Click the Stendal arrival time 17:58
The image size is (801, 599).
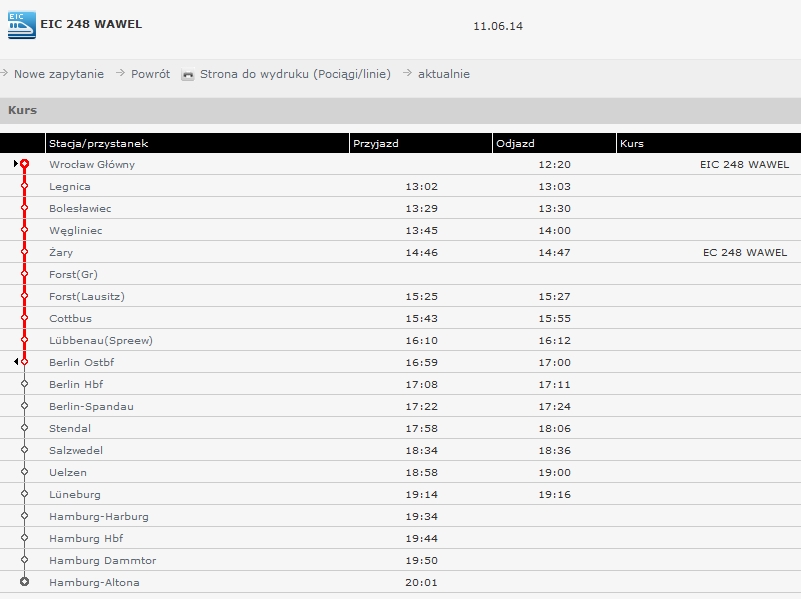421,428
